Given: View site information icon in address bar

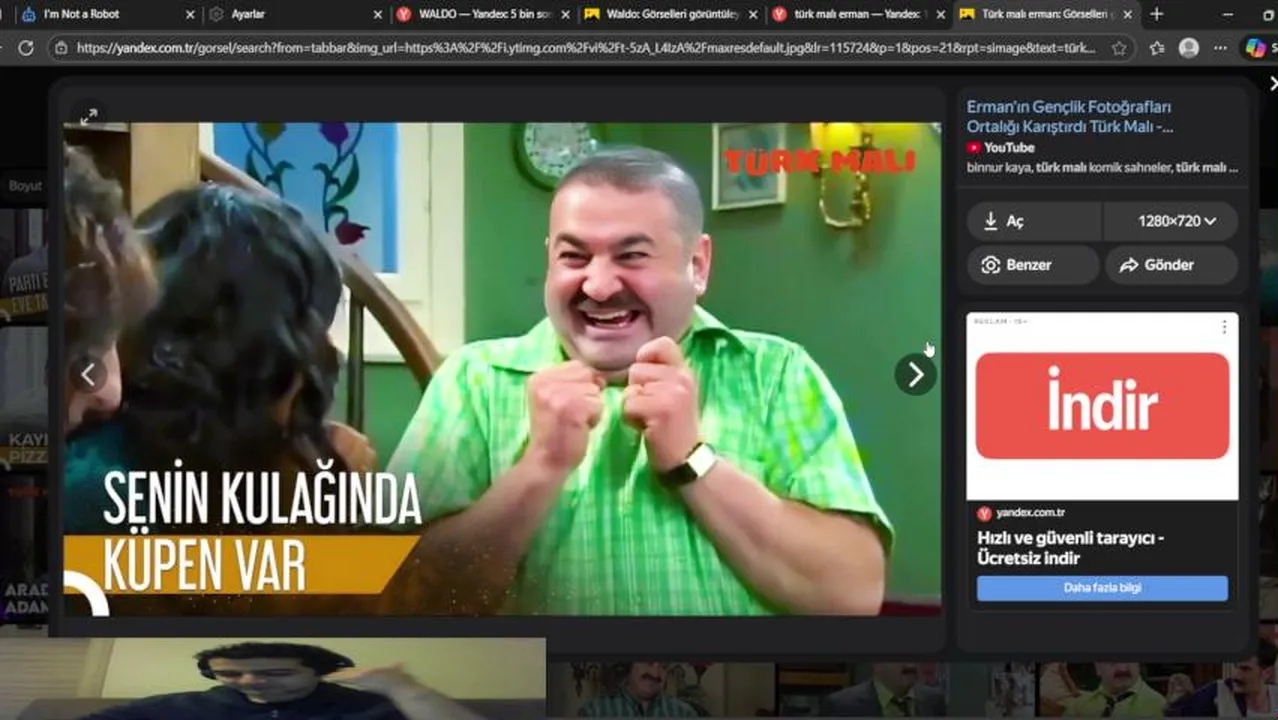Looking at the screenshot, I should pyautogui.click(x=62, y=48).
